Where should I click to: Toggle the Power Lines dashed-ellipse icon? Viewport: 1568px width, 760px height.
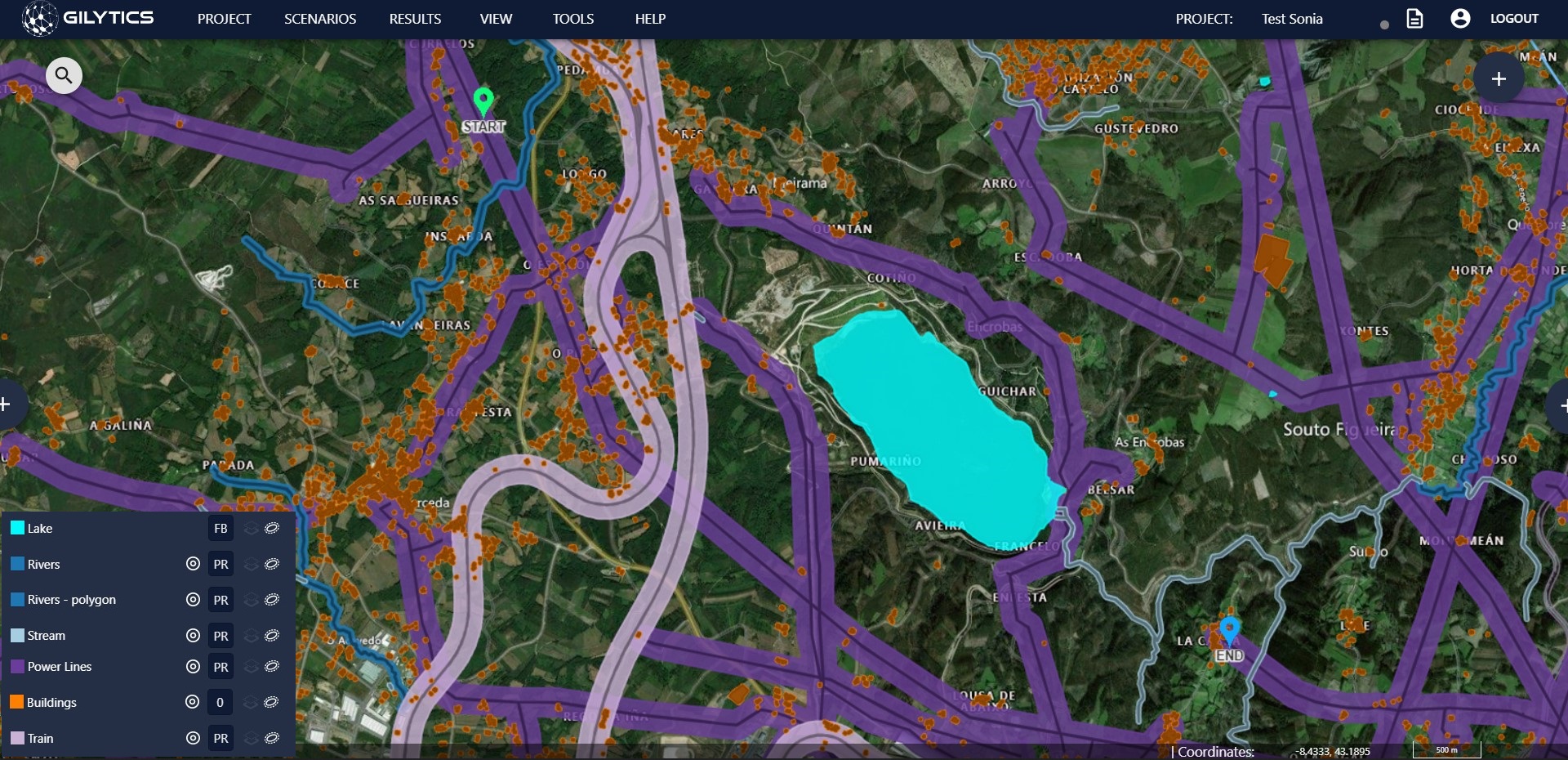point(272,667)
